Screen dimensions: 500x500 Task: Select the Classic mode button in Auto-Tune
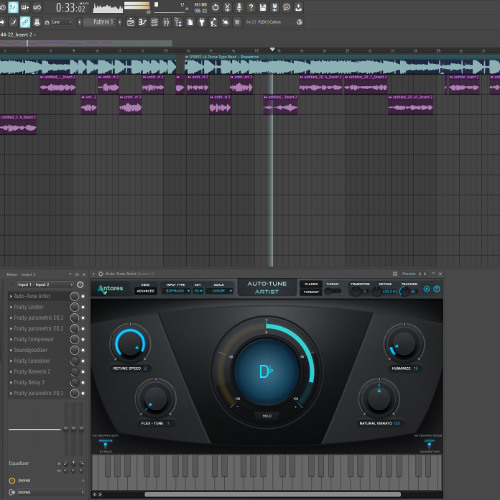coord(311,284)
